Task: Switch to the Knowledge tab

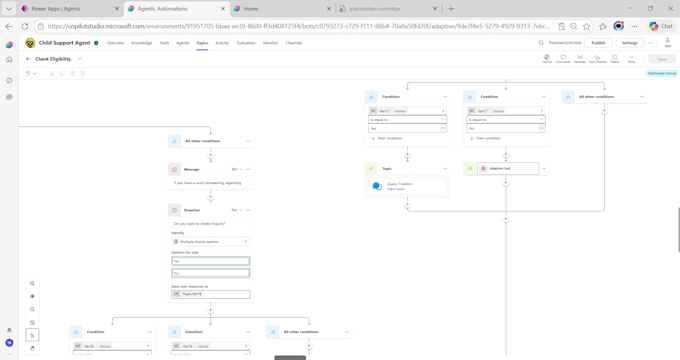Action: coord(142,43)
